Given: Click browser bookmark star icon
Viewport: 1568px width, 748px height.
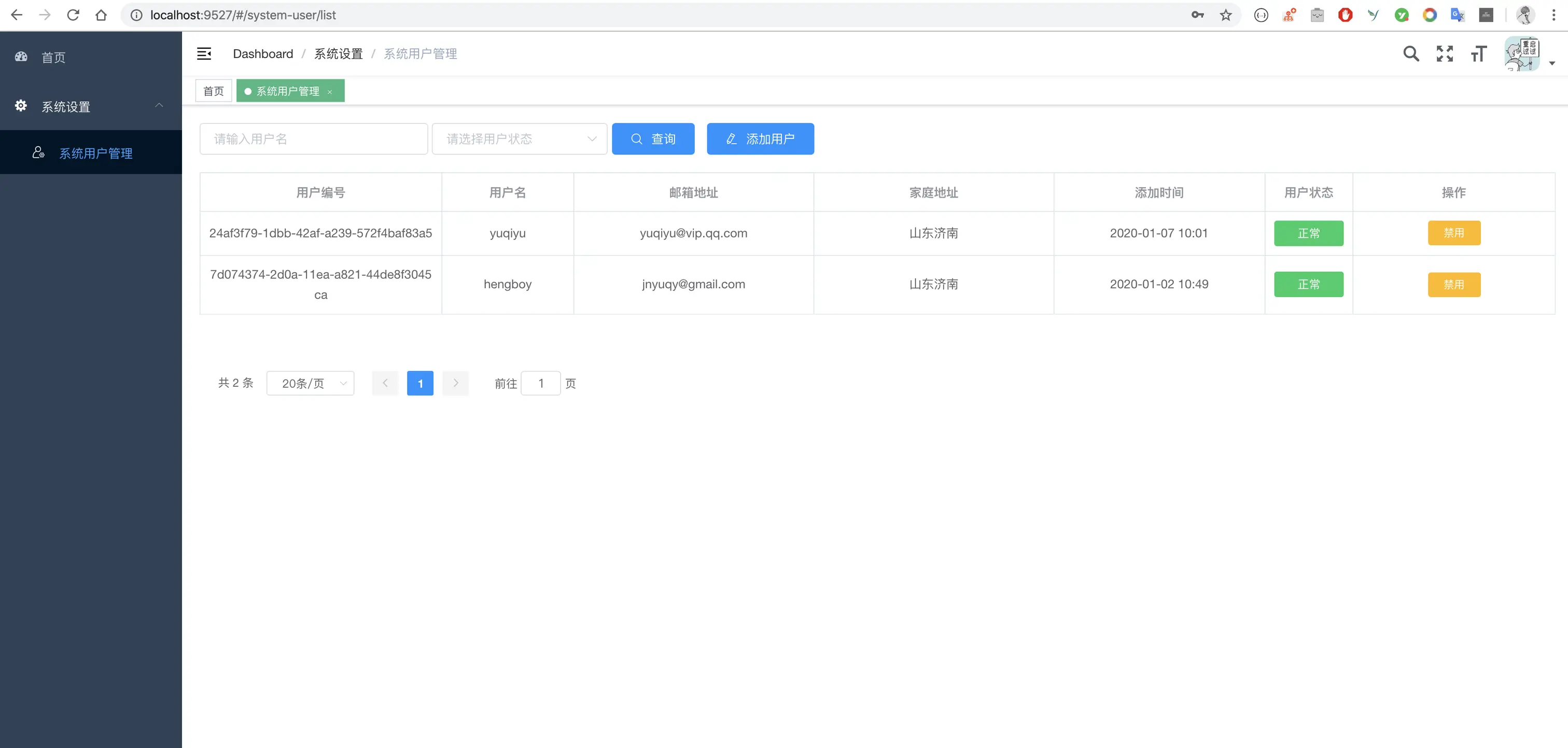Looking at the screenshot, I should [x=1225, y=15].
